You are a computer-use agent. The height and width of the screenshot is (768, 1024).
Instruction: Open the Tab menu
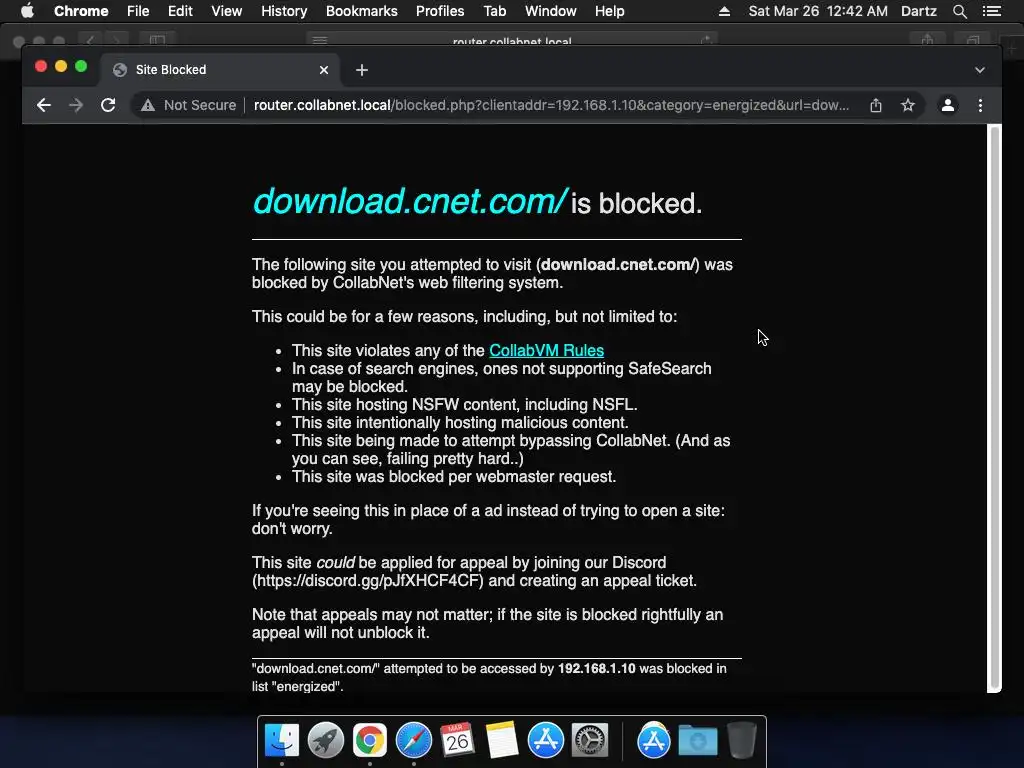point(494,11)
